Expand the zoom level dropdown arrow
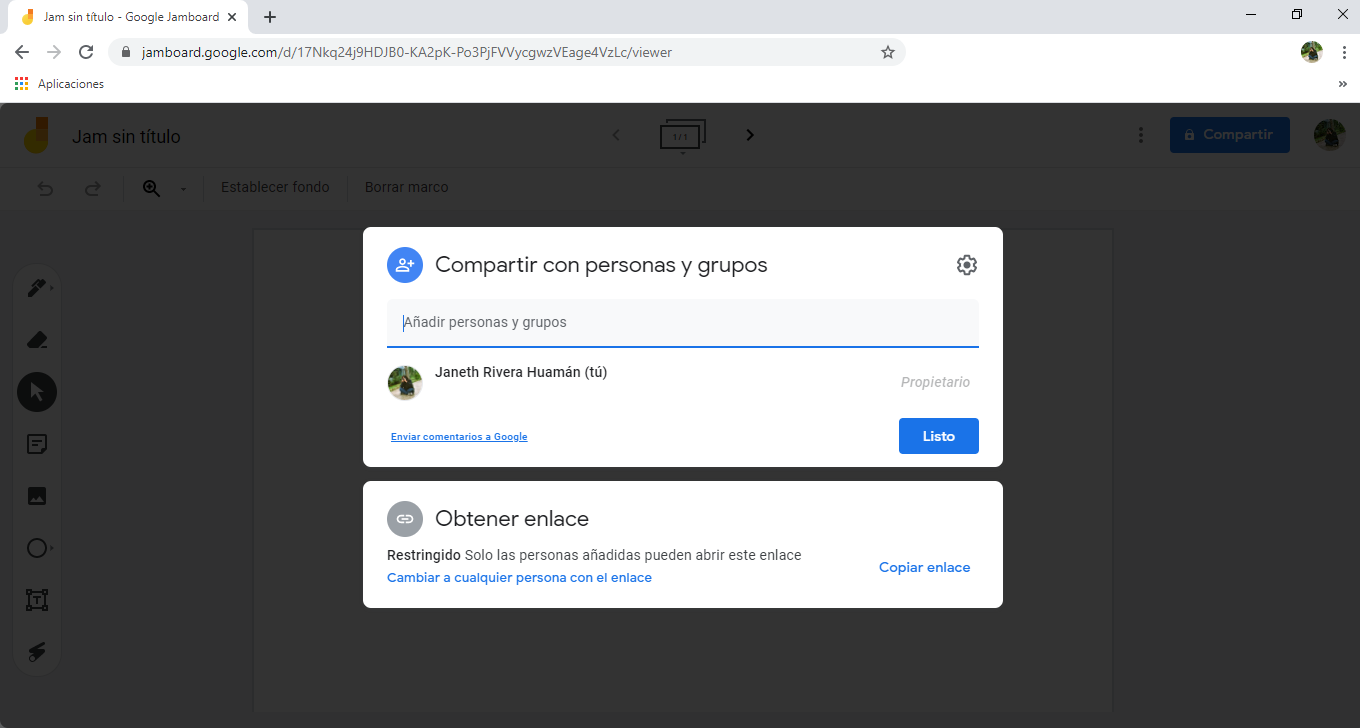The height and width of the screenshot is (728, 1360). (x=183, y=189)
